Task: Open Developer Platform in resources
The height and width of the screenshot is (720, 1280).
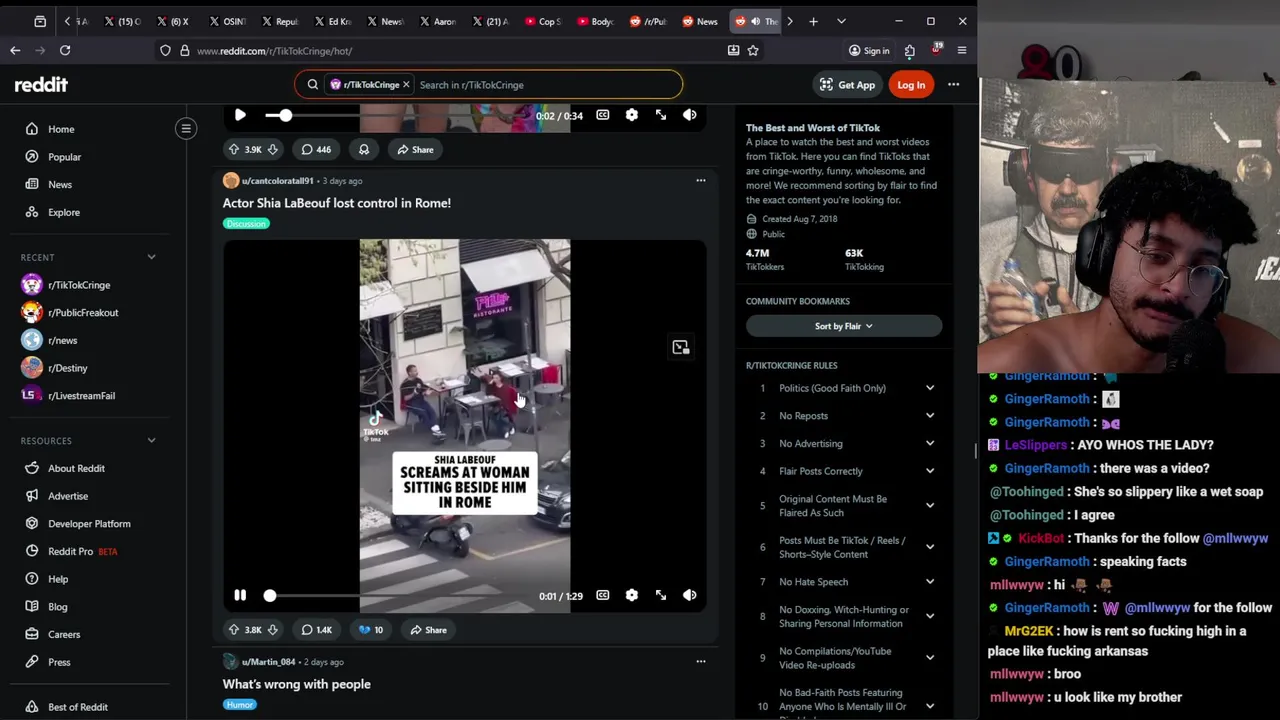Action: (x=89, y=523)
